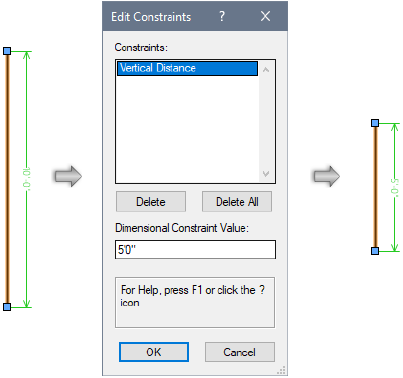The height and width of the screenshot is (378, 403).
Task: Click the Dimensional Constraint Value field
Action: [195, 250]
